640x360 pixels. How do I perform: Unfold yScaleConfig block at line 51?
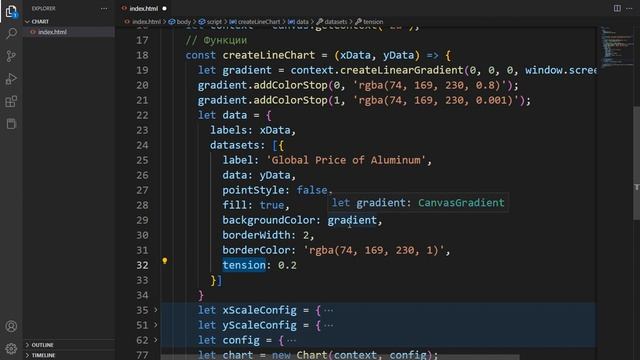156,325
